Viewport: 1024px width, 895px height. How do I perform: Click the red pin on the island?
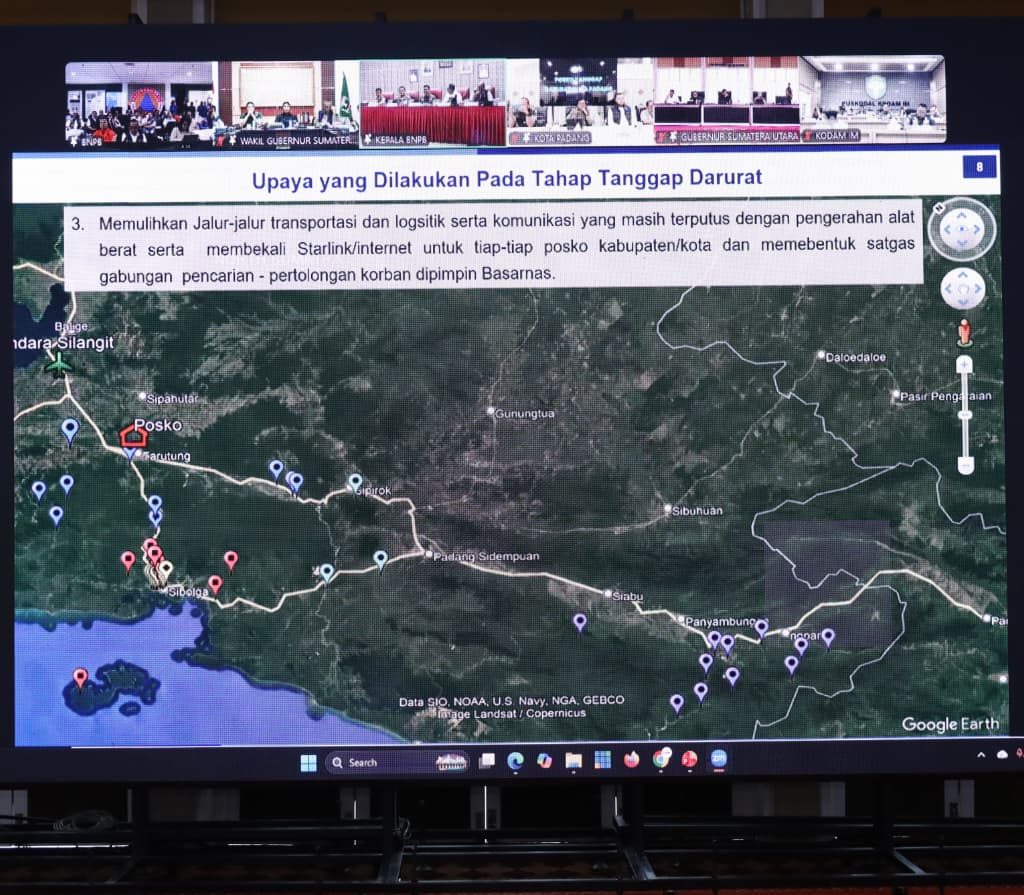pyautogui.click(x=80, y=678)
